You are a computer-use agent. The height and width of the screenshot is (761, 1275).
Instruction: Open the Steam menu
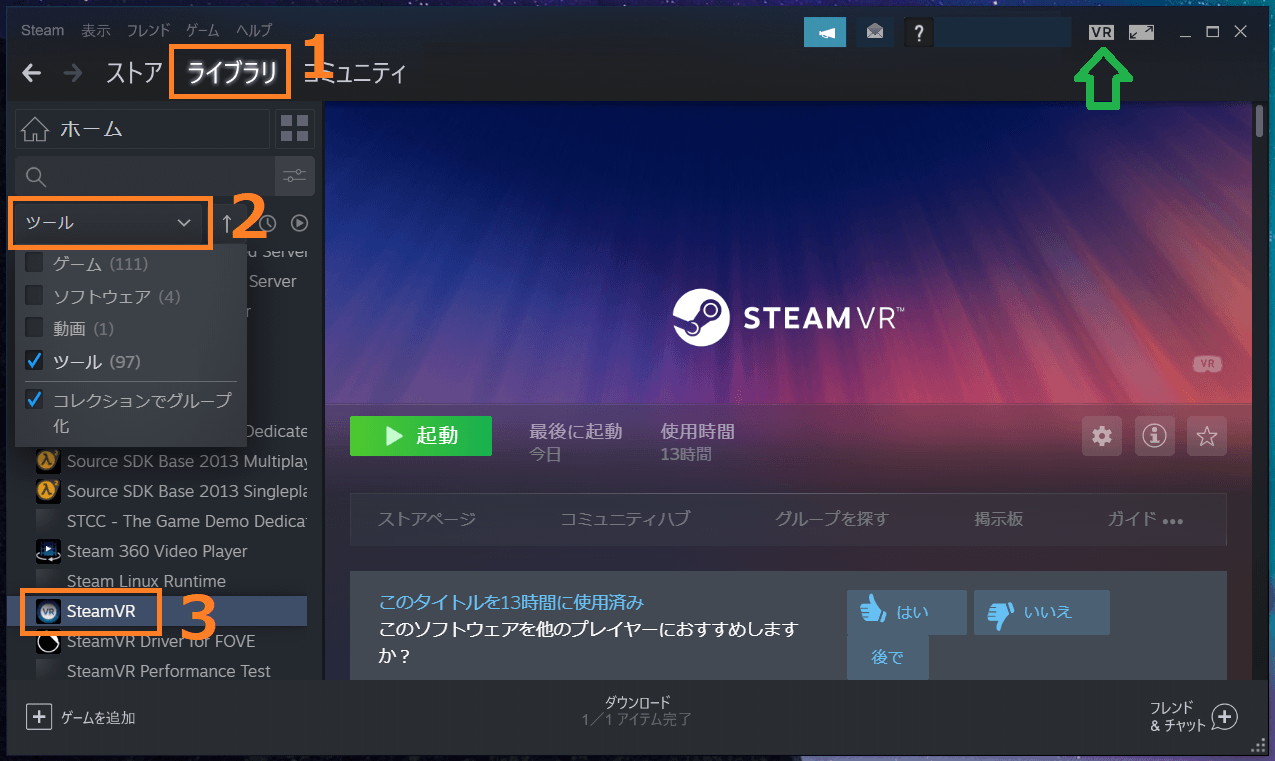tap(42, 31)
